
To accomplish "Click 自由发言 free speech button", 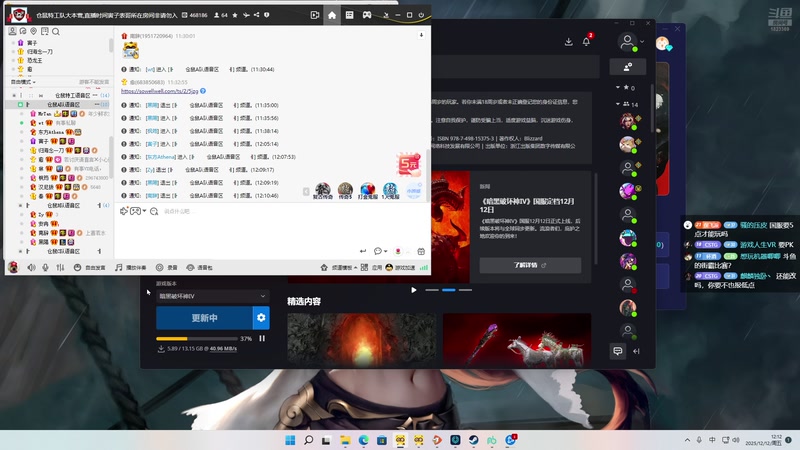I will (89, 267).
